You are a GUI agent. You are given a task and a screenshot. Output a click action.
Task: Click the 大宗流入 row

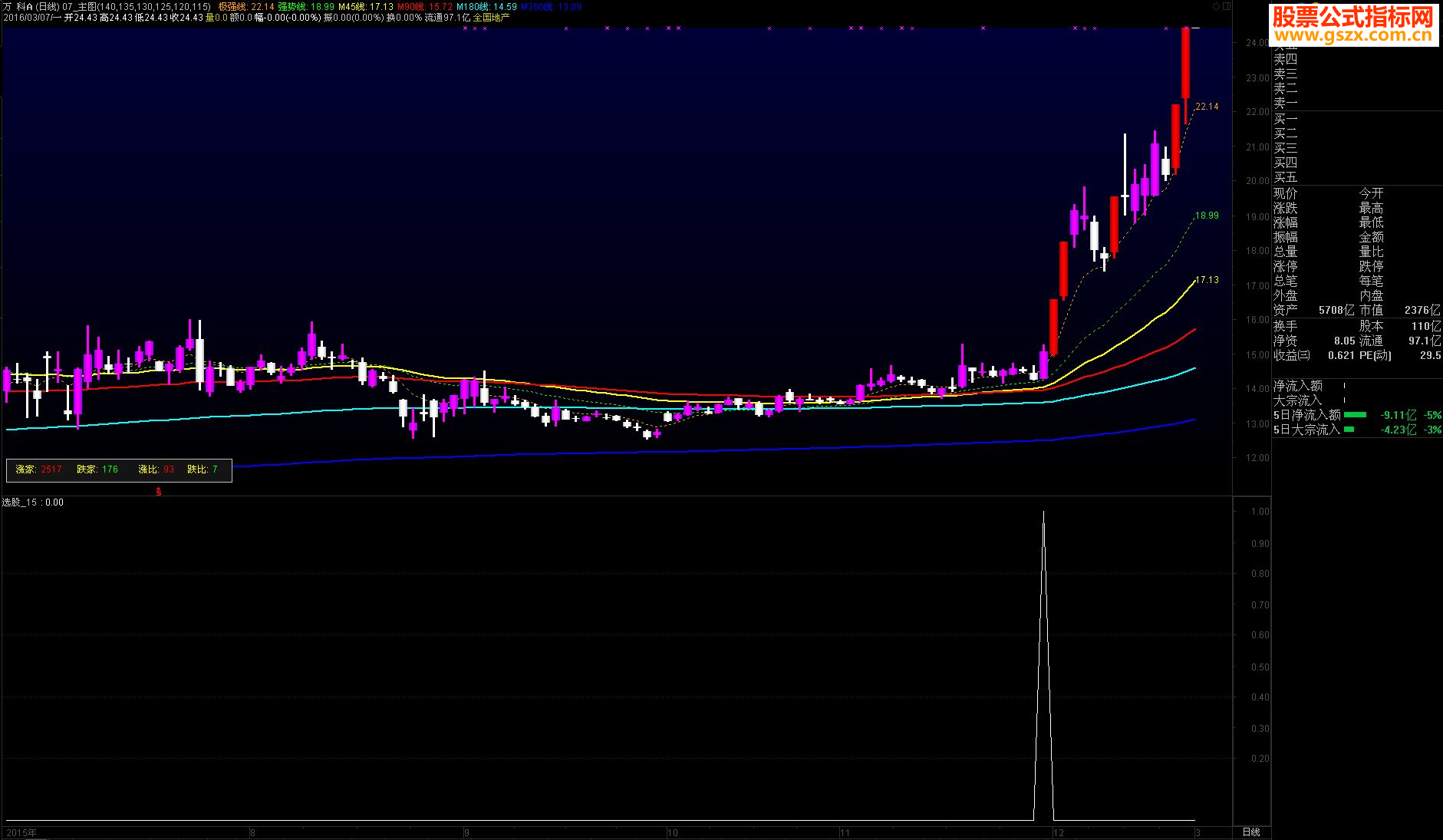coord(1356,400)
